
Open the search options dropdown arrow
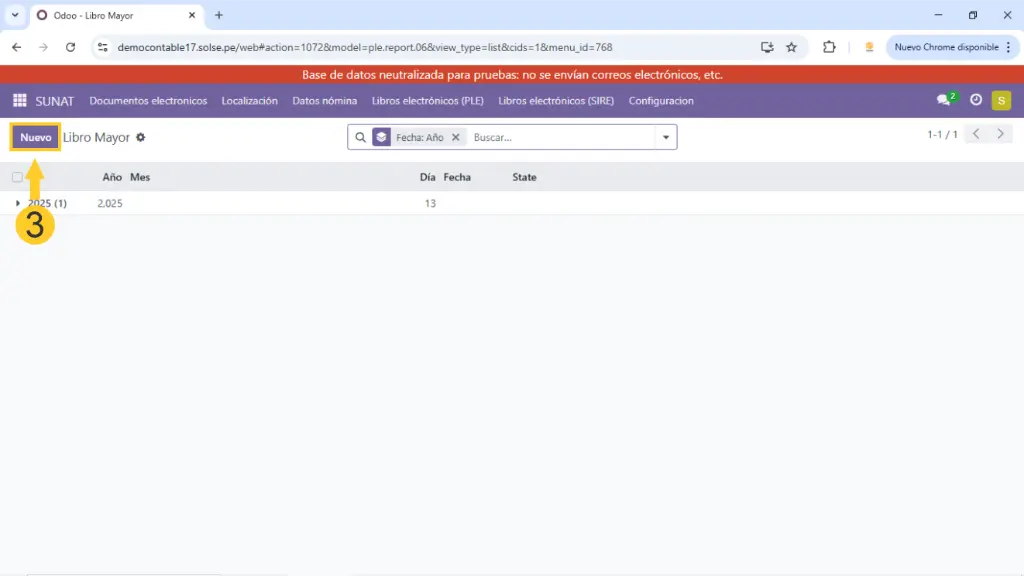click(666, 137)
